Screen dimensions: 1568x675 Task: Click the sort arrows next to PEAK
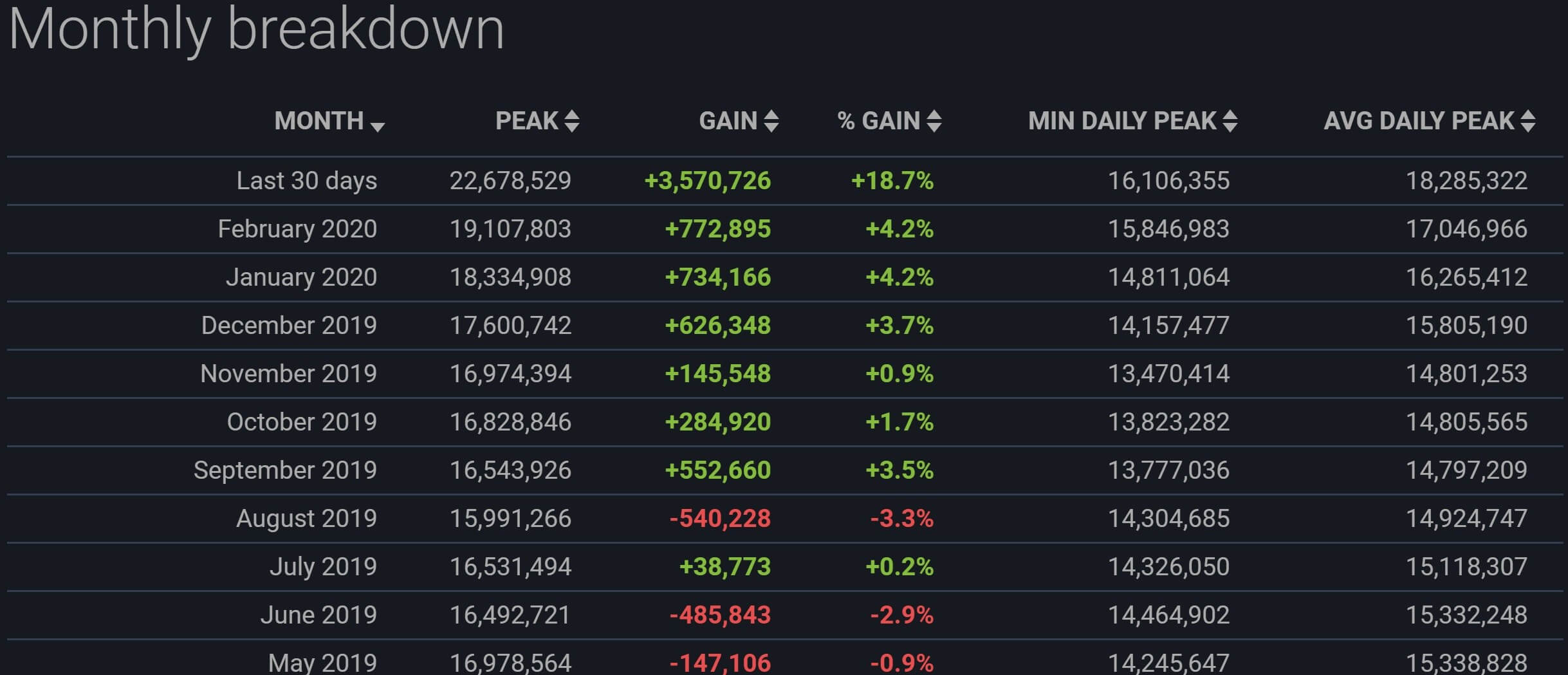pos(571,121)
